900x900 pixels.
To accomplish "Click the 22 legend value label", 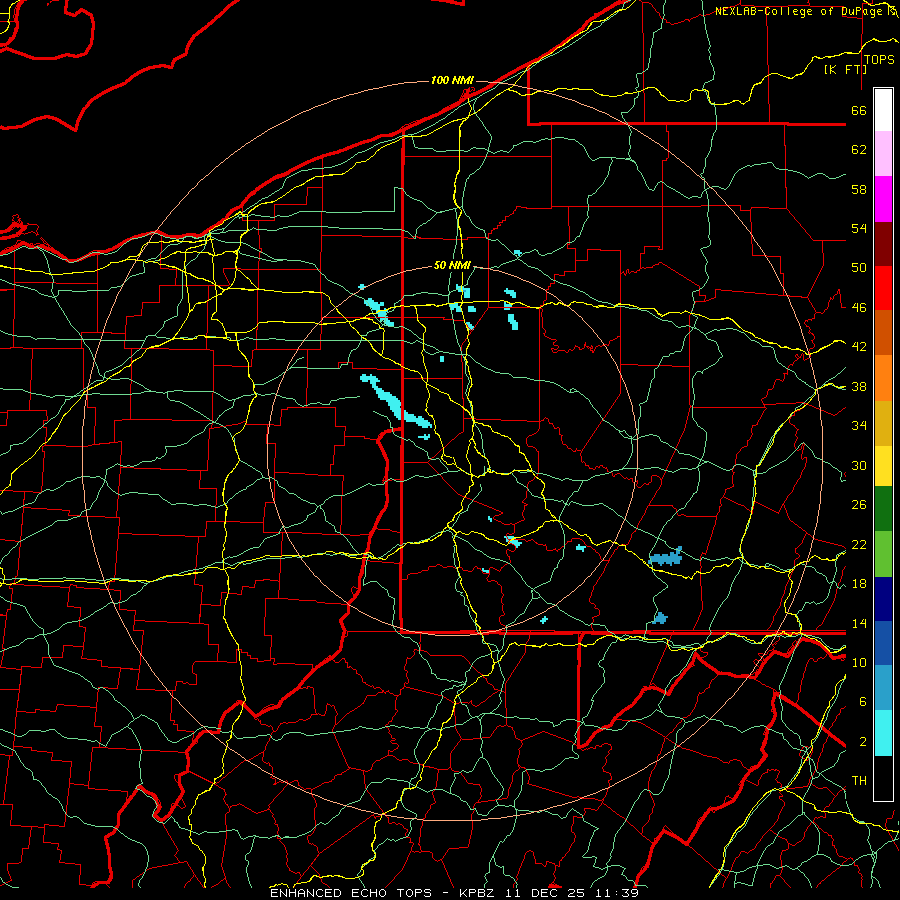I will pyautogui.click(x=859, y=545).
